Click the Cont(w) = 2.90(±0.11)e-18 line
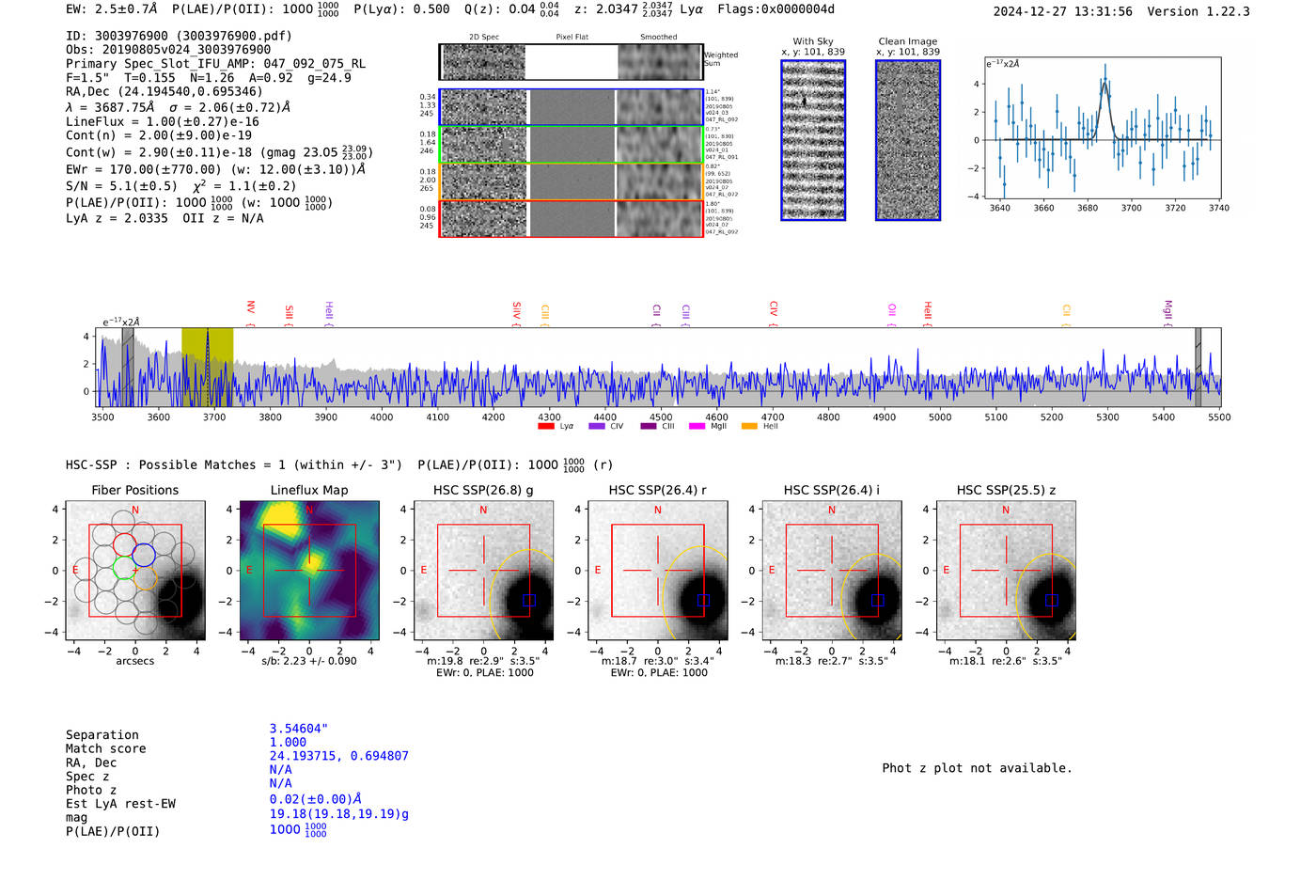Screen dimensions: 1316x896 220,151
